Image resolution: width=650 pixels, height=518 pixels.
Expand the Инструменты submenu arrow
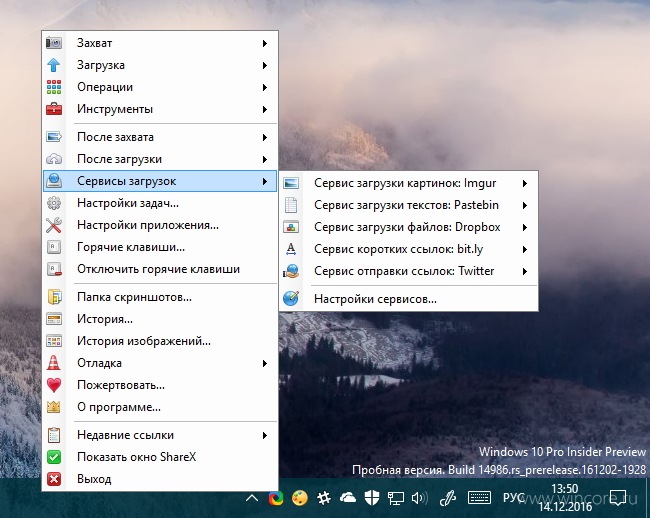coord(265,109)
